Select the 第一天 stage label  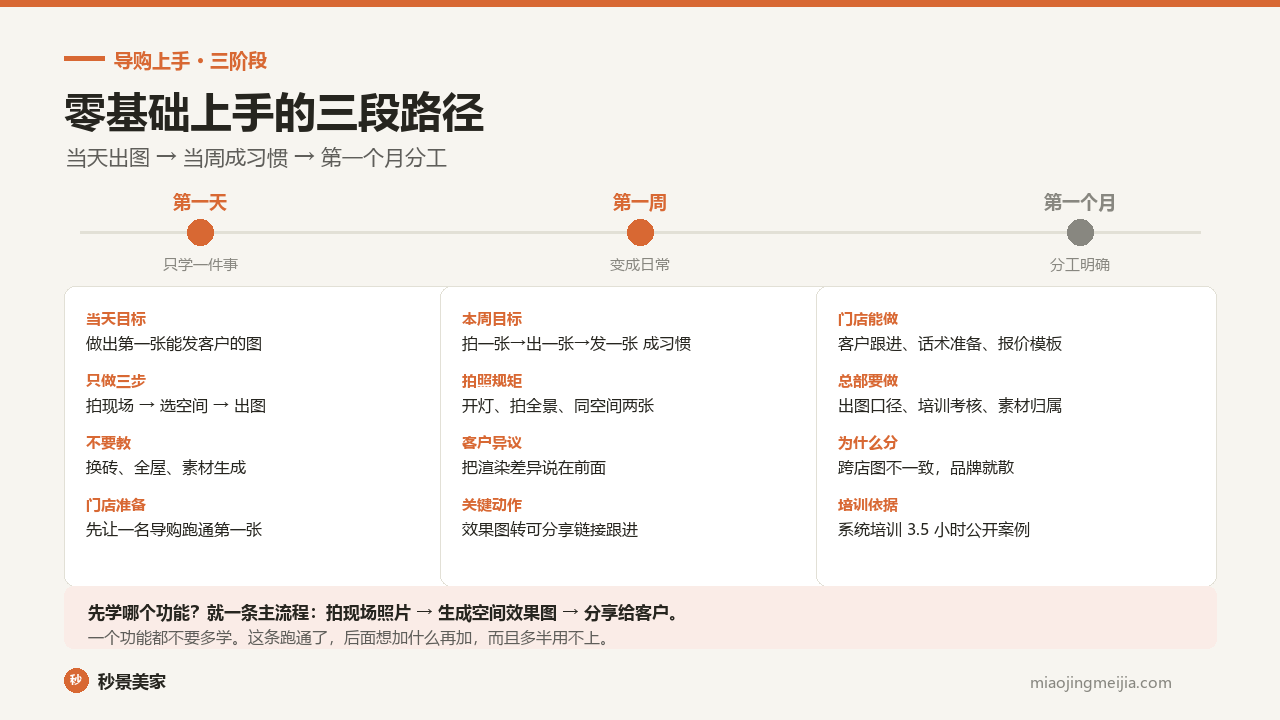click(200, 203)
